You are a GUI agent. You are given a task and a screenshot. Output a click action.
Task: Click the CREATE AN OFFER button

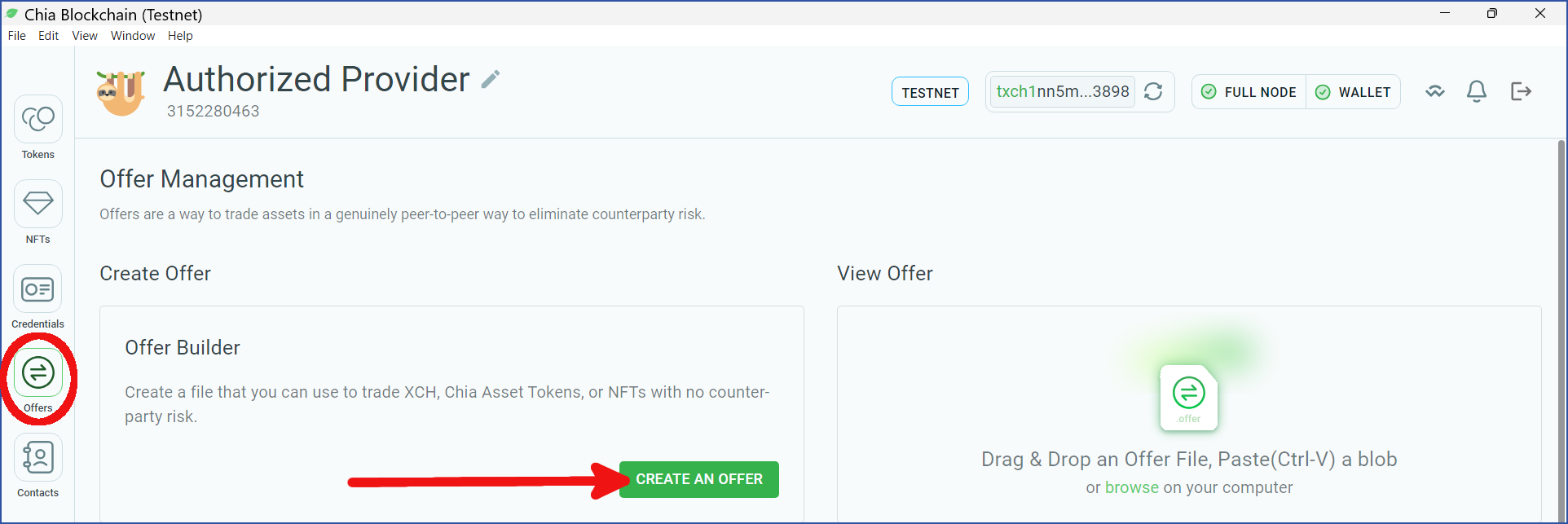pos(699,479)
